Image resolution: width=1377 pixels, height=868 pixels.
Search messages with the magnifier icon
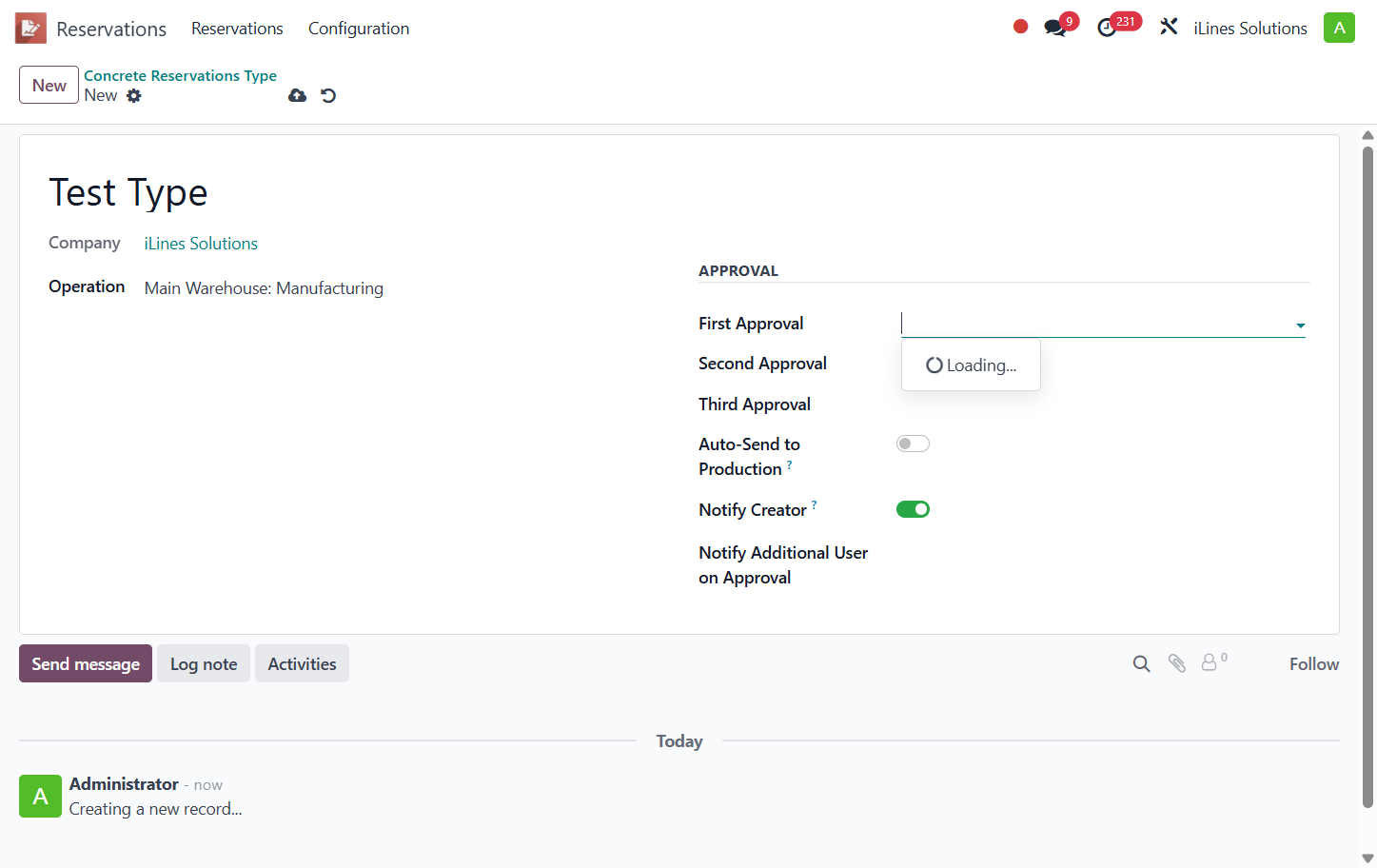click(x=1142, y=663)
